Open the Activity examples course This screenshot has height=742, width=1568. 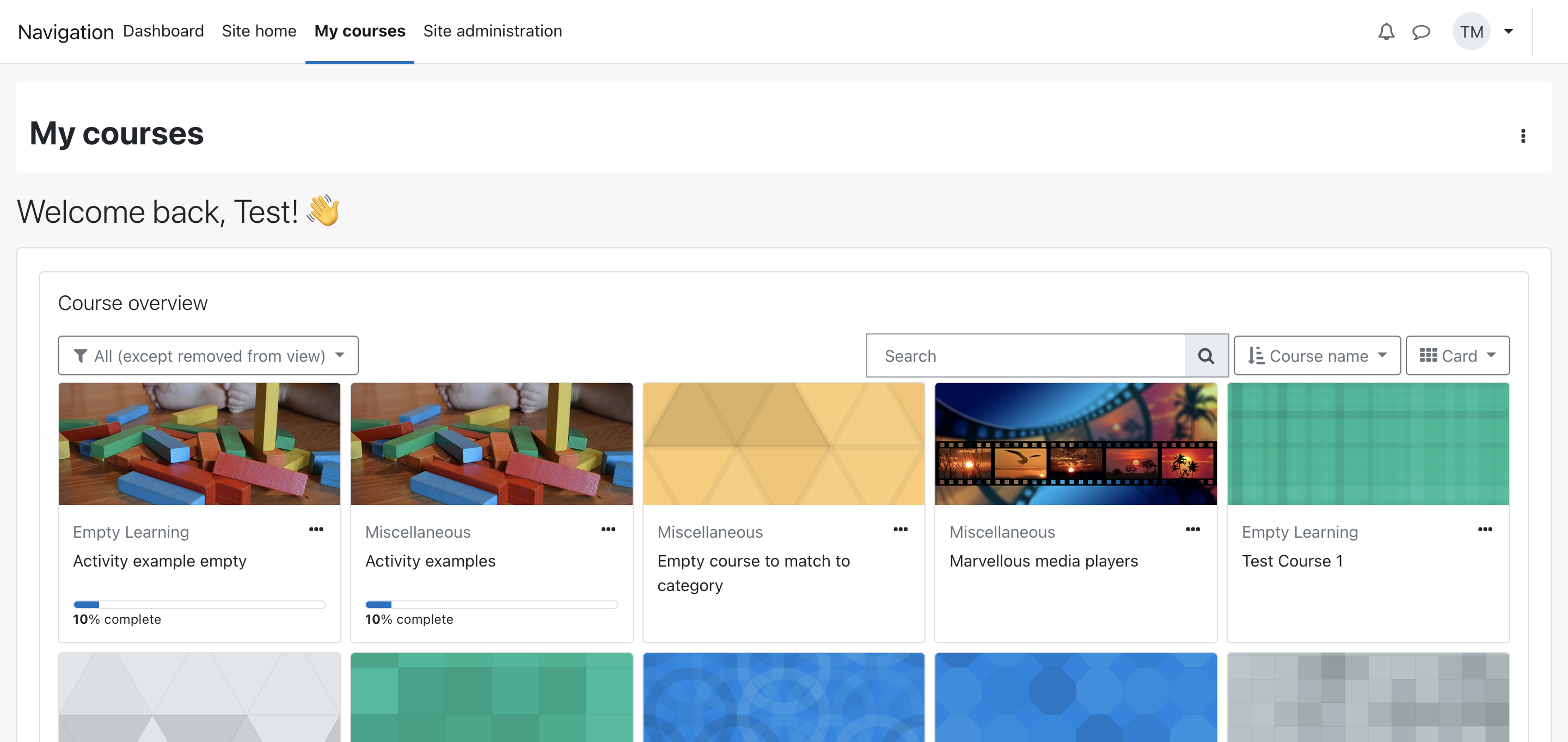coord(430,561)
